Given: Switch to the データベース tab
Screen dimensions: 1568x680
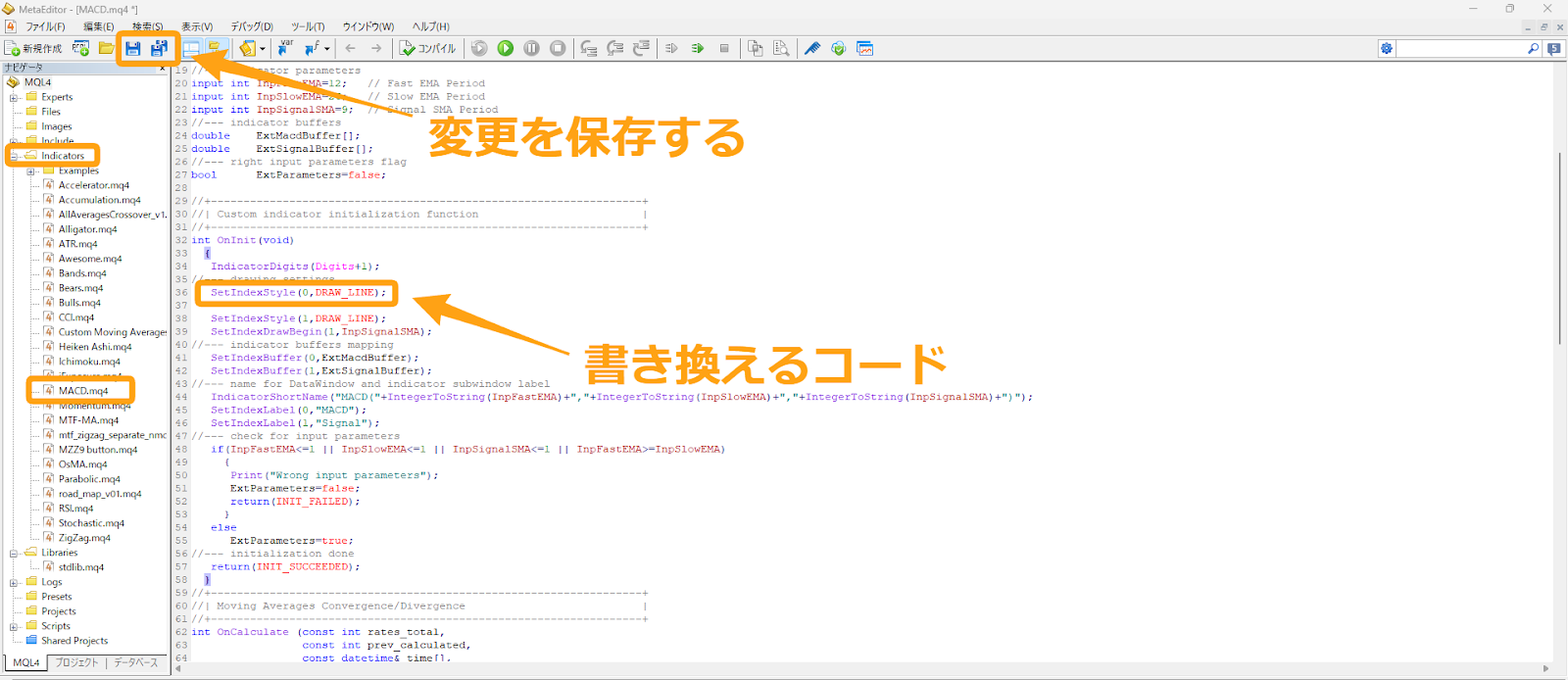Looking at the screenshot, I should tap(135, 662).
